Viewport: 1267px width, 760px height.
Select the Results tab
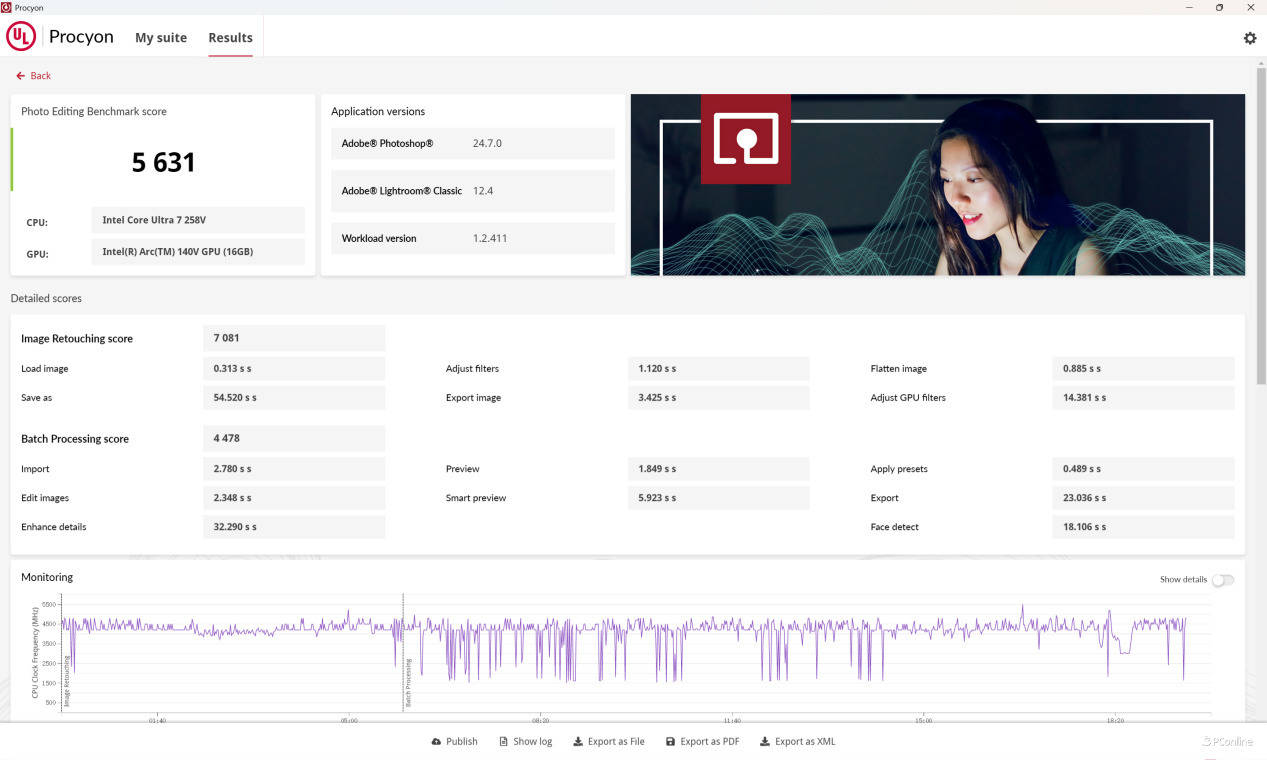point(230,38)
